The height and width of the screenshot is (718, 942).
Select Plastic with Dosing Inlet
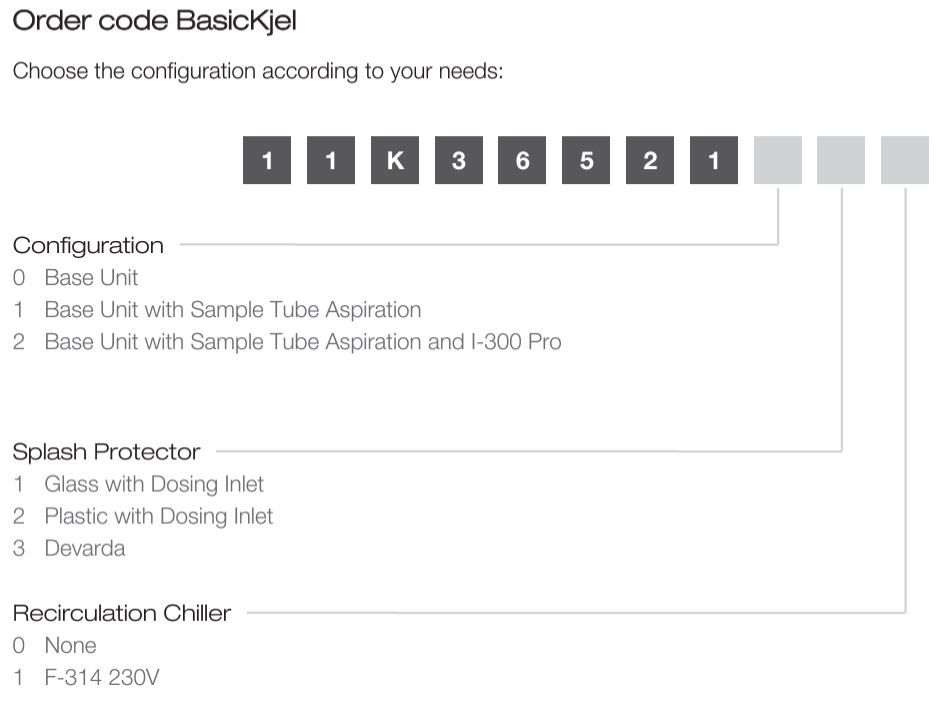click(143, 516)
